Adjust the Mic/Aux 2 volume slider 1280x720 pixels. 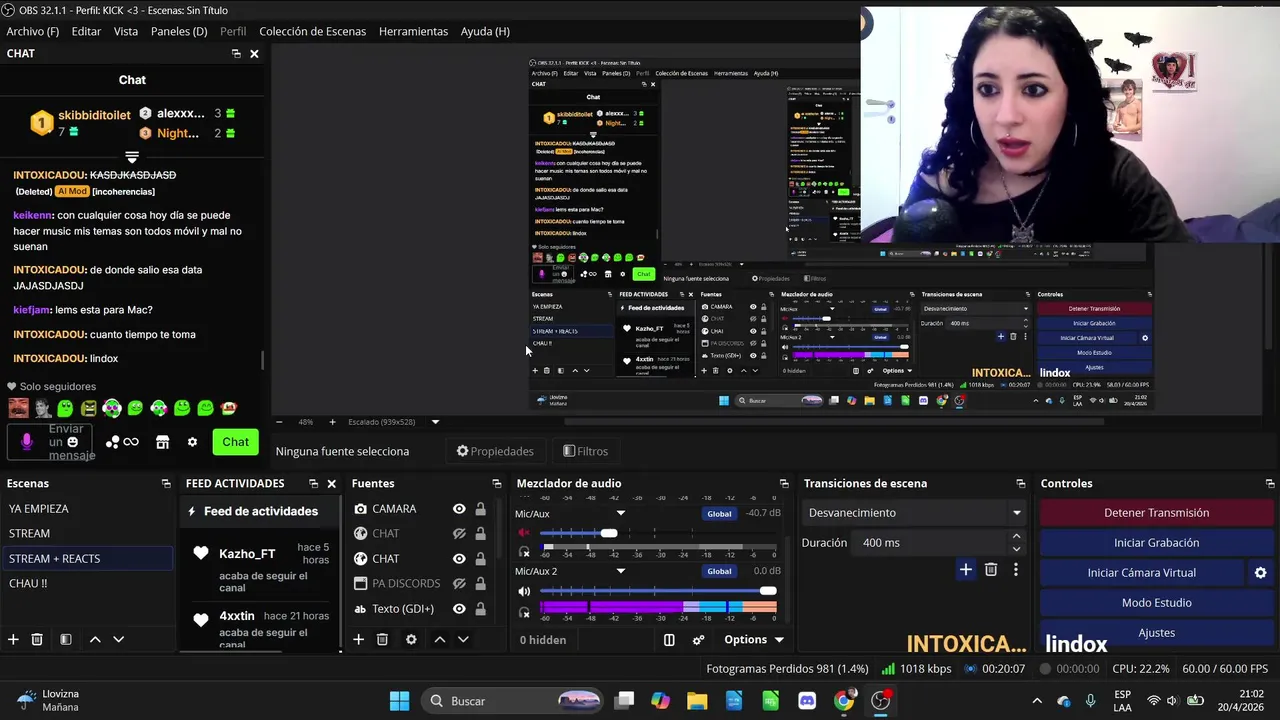click(x=767, y=591)
